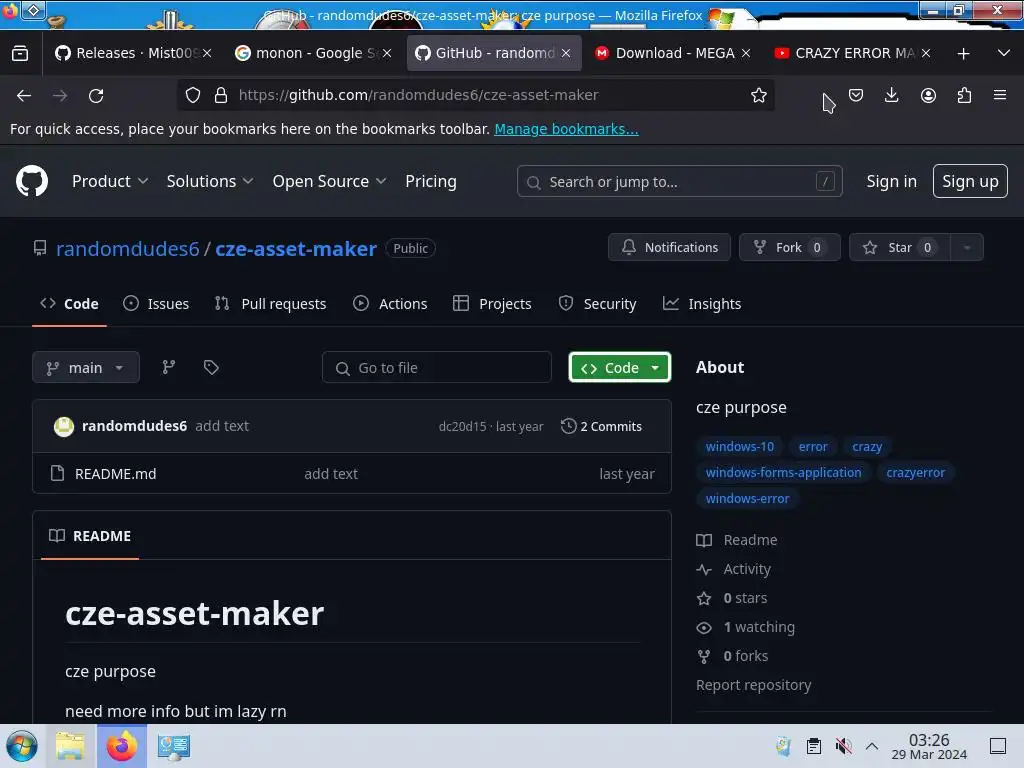This screenshot has width=1024, height=768.
Task: Open the Actions tab
Action: coord(390,304)
